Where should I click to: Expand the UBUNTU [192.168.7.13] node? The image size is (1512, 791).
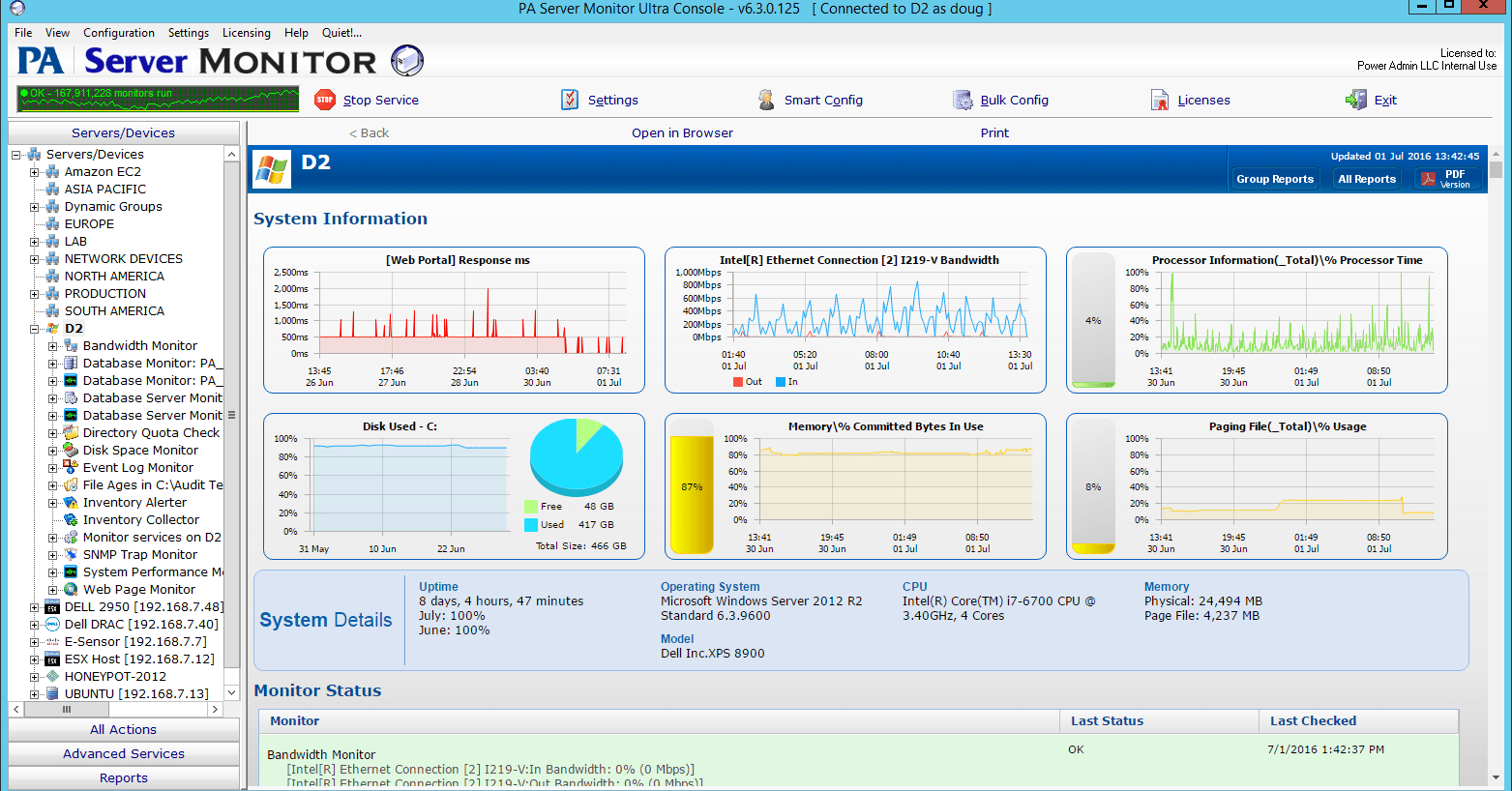click(35, 694)
